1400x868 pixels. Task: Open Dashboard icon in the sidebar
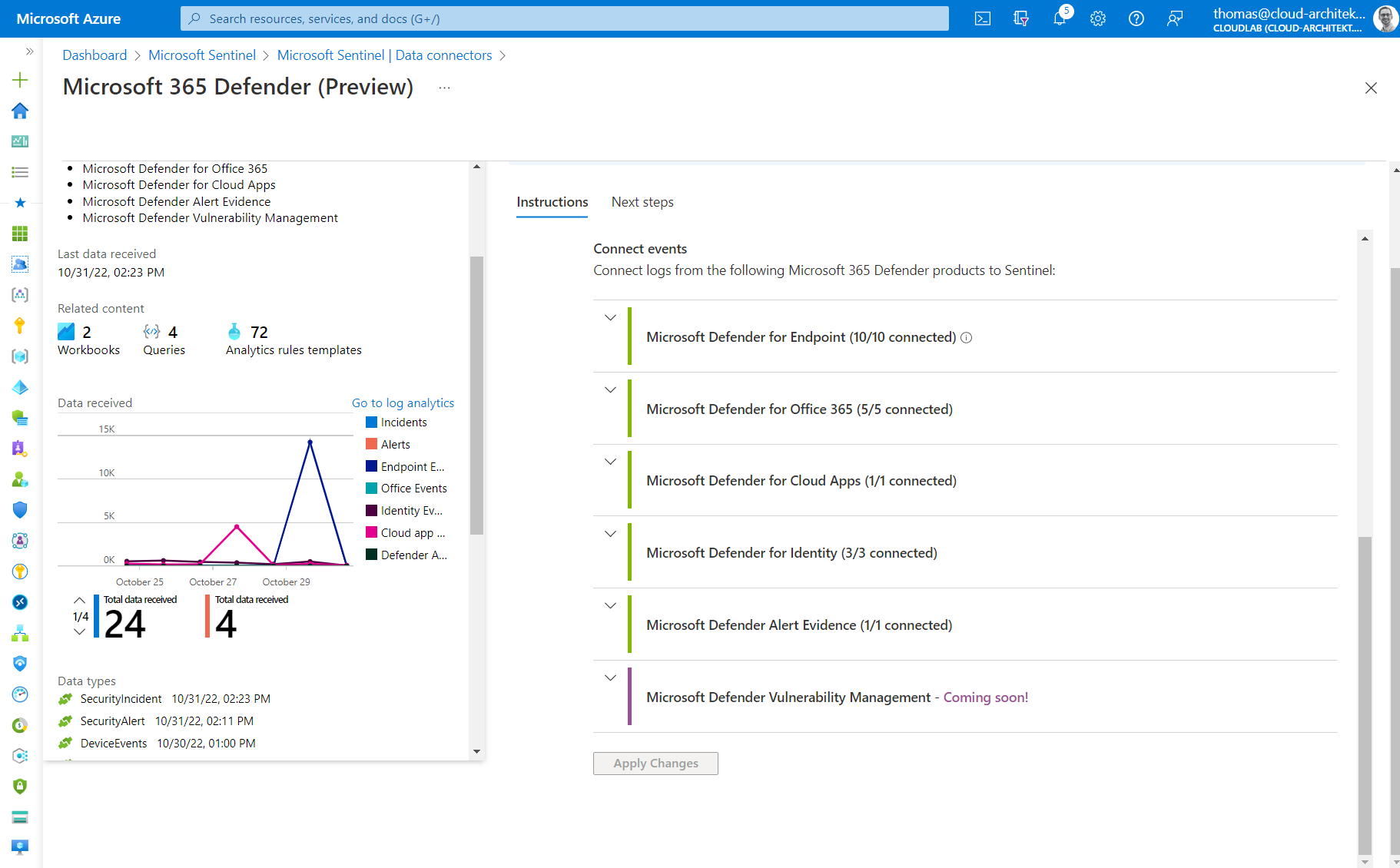point(20,141)
